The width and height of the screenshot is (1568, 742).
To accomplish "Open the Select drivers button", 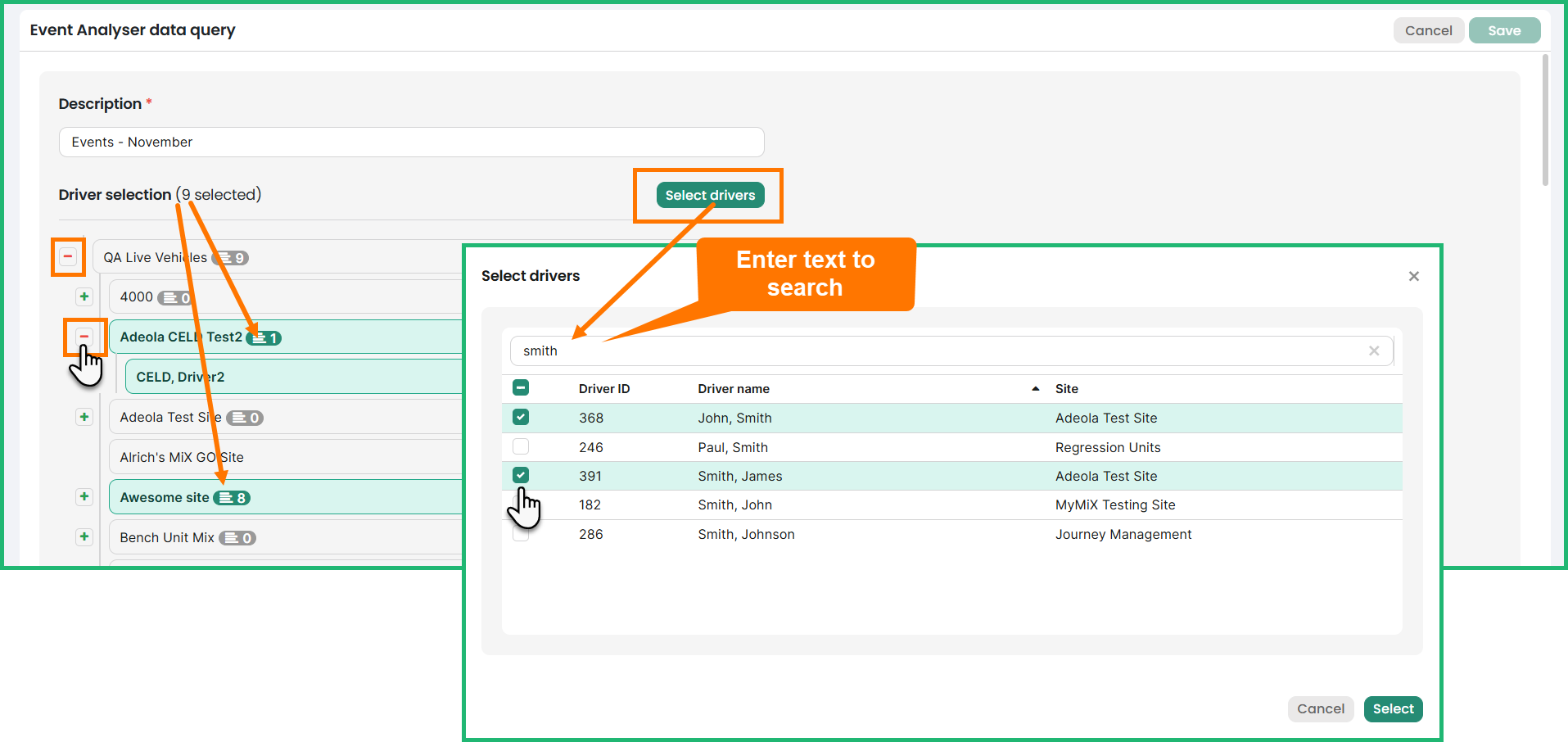I will [710, 195].
